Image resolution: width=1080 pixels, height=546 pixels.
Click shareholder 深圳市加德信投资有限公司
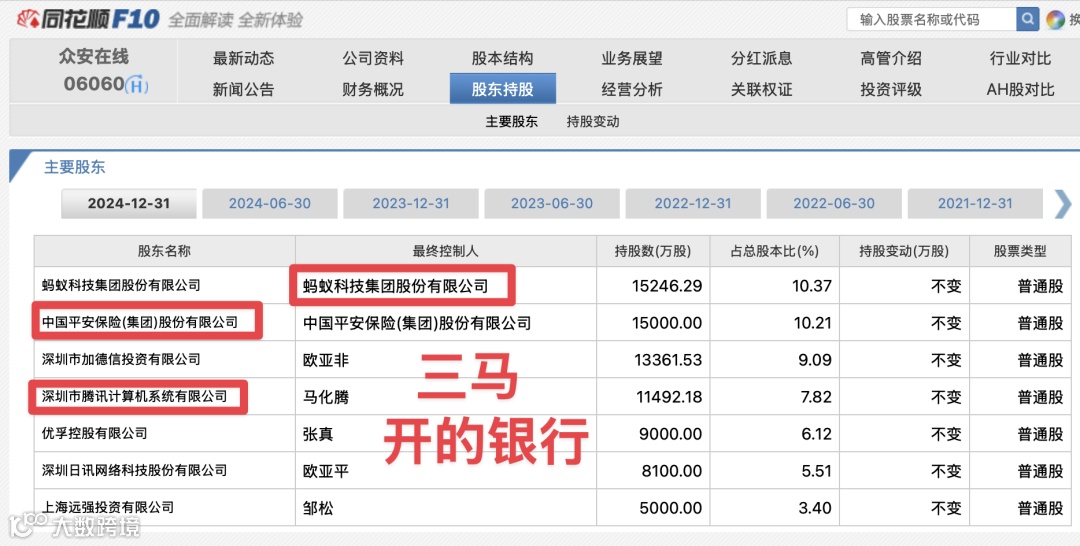point(121,359)
